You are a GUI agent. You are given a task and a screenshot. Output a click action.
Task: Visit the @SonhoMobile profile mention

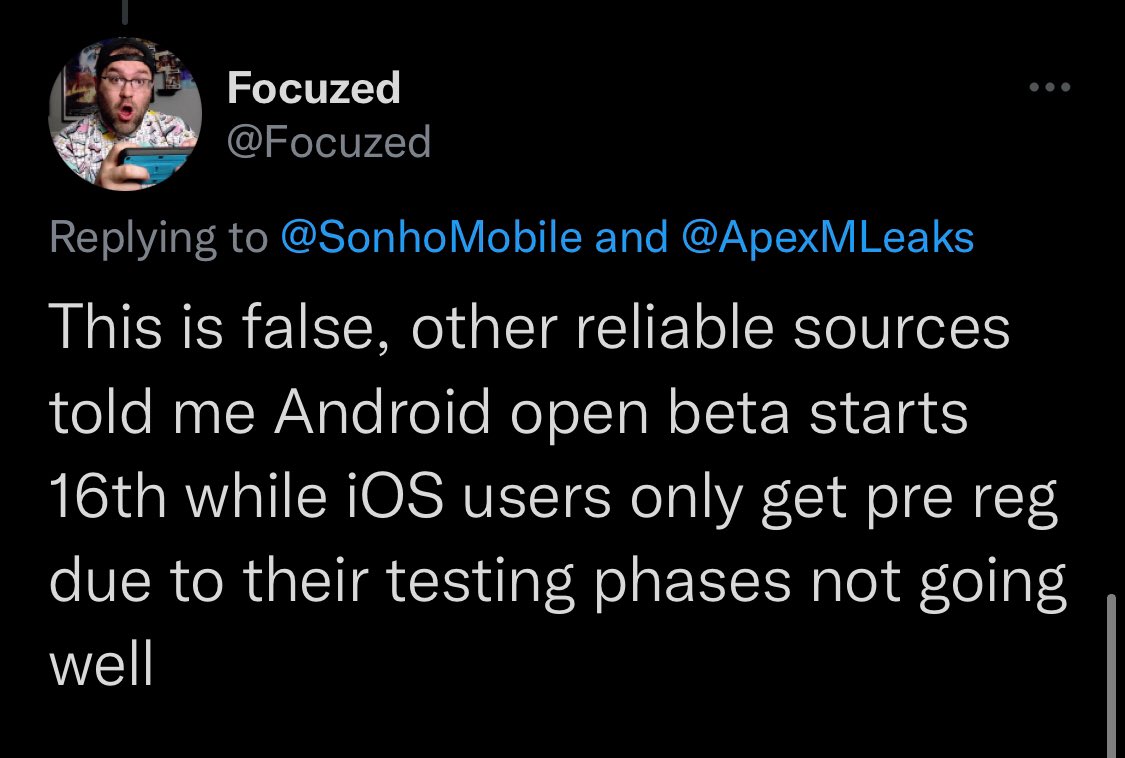431,237
